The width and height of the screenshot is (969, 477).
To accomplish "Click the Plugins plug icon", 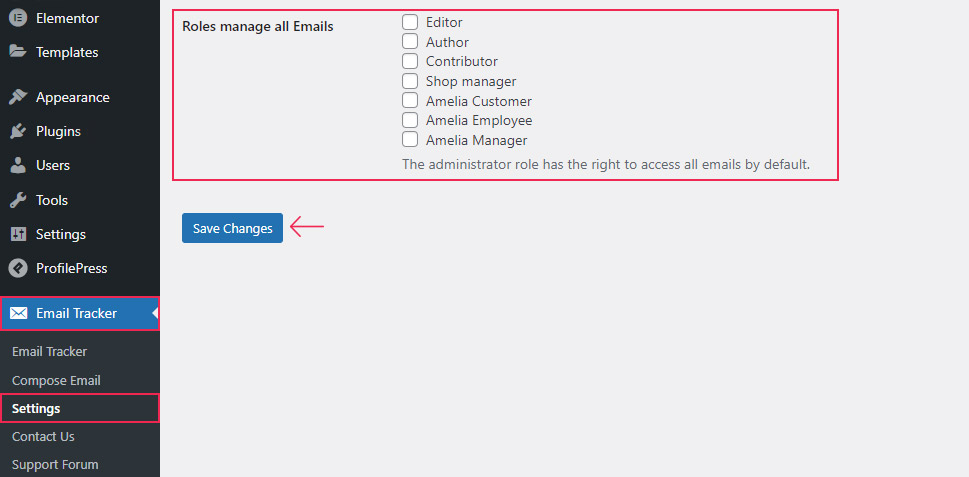I will 18,131.
